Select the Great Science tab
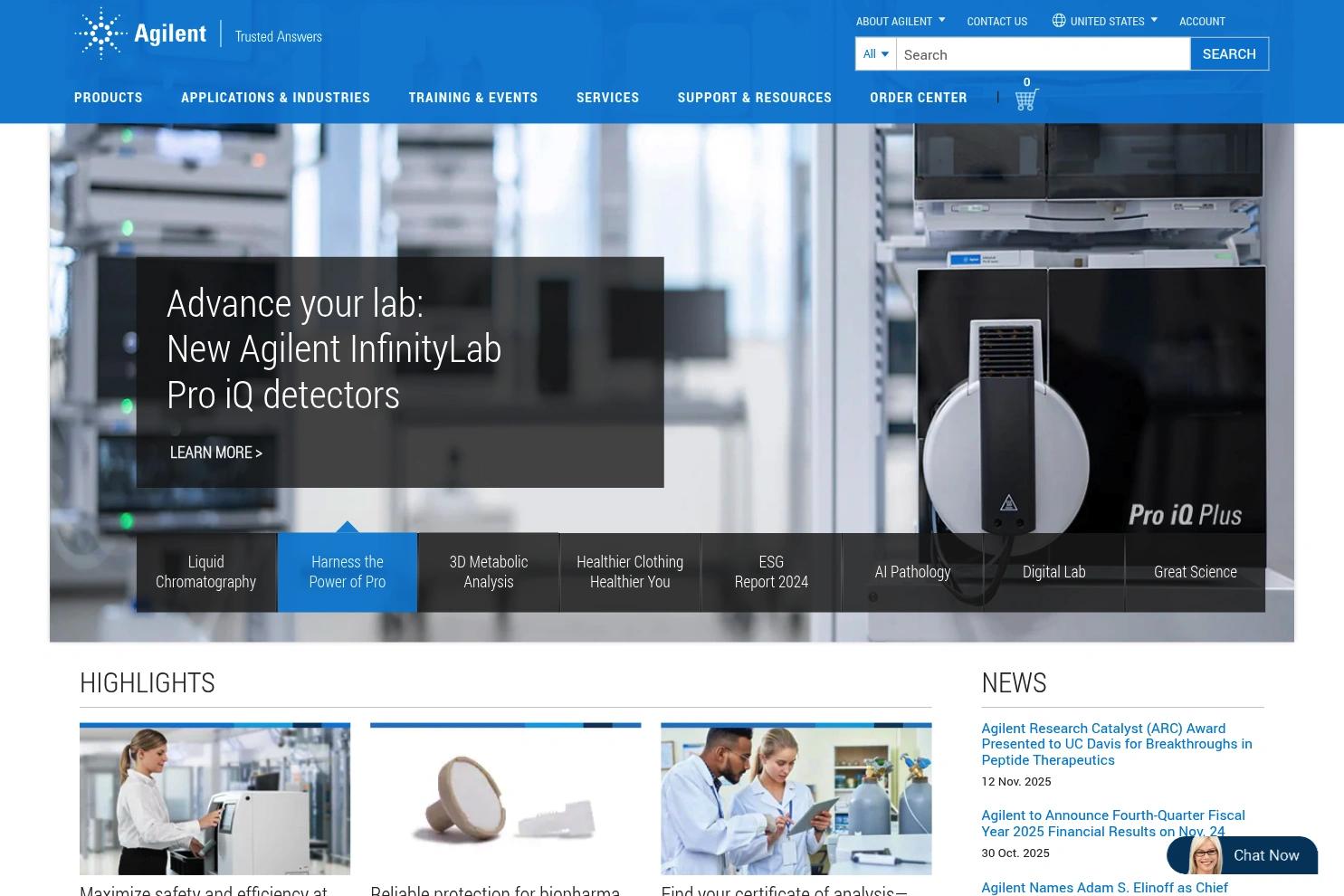 pyautogui.click(x=1196, y=572)
